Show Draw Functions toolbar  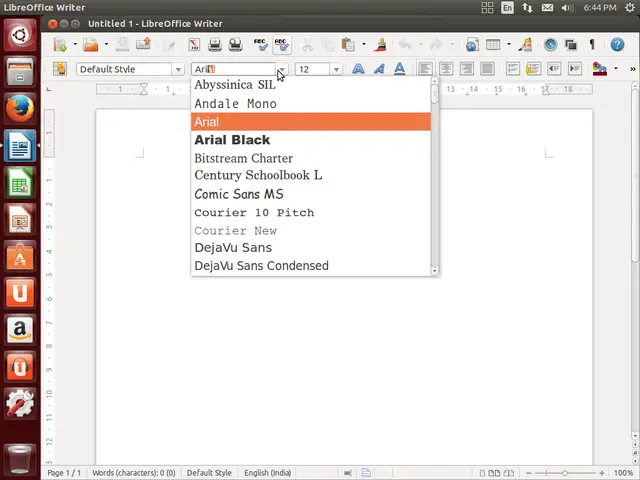(x=526, y=44)
